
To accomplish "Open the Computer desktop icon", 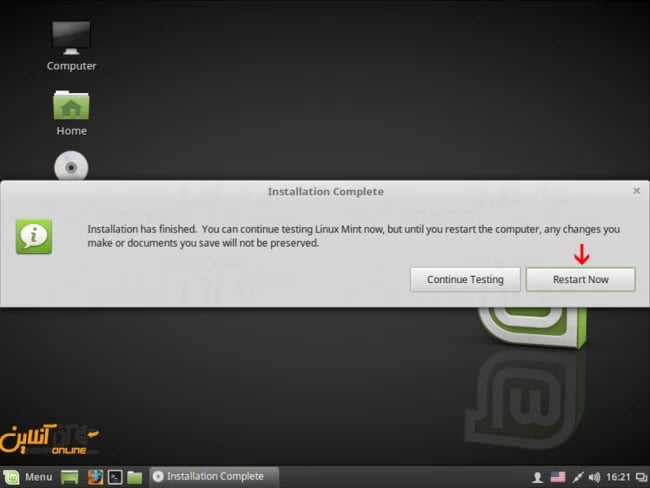I will click(x=71, y=46).
